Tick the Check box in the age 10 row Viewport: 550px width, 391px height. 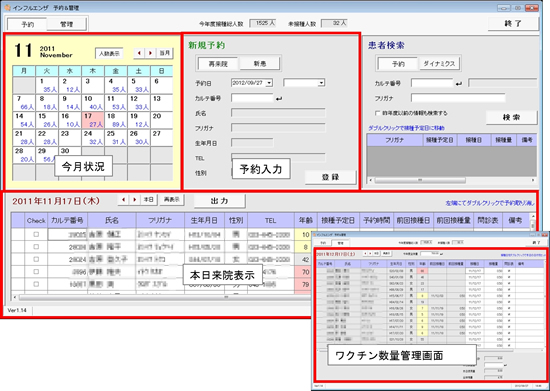coord(36,234)
